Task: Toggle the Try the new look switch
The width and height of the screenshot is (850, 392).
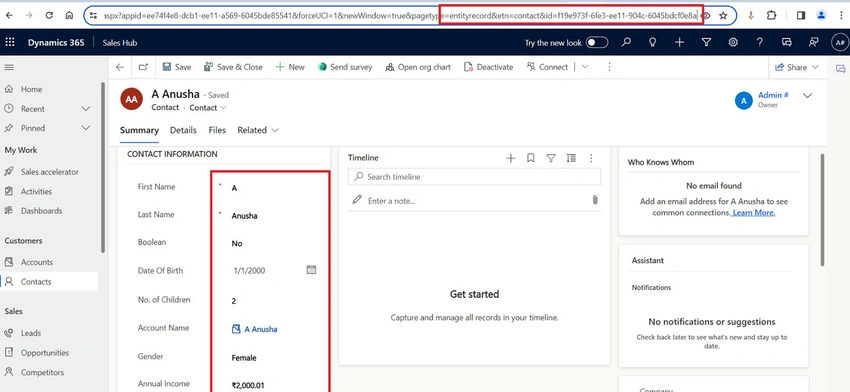Action: pos(597,42)
